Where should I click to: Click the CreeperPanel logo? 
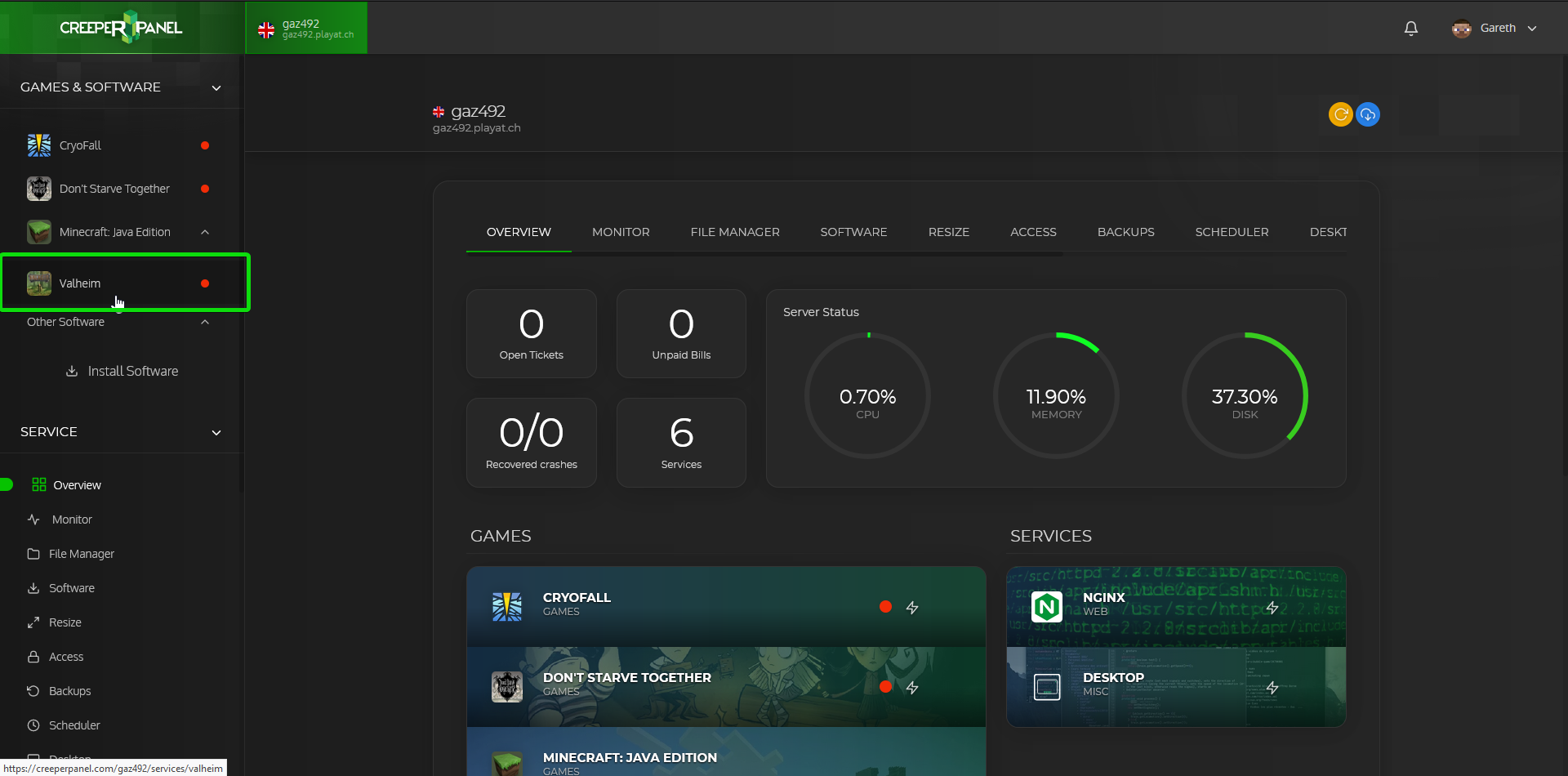[121, 28]
